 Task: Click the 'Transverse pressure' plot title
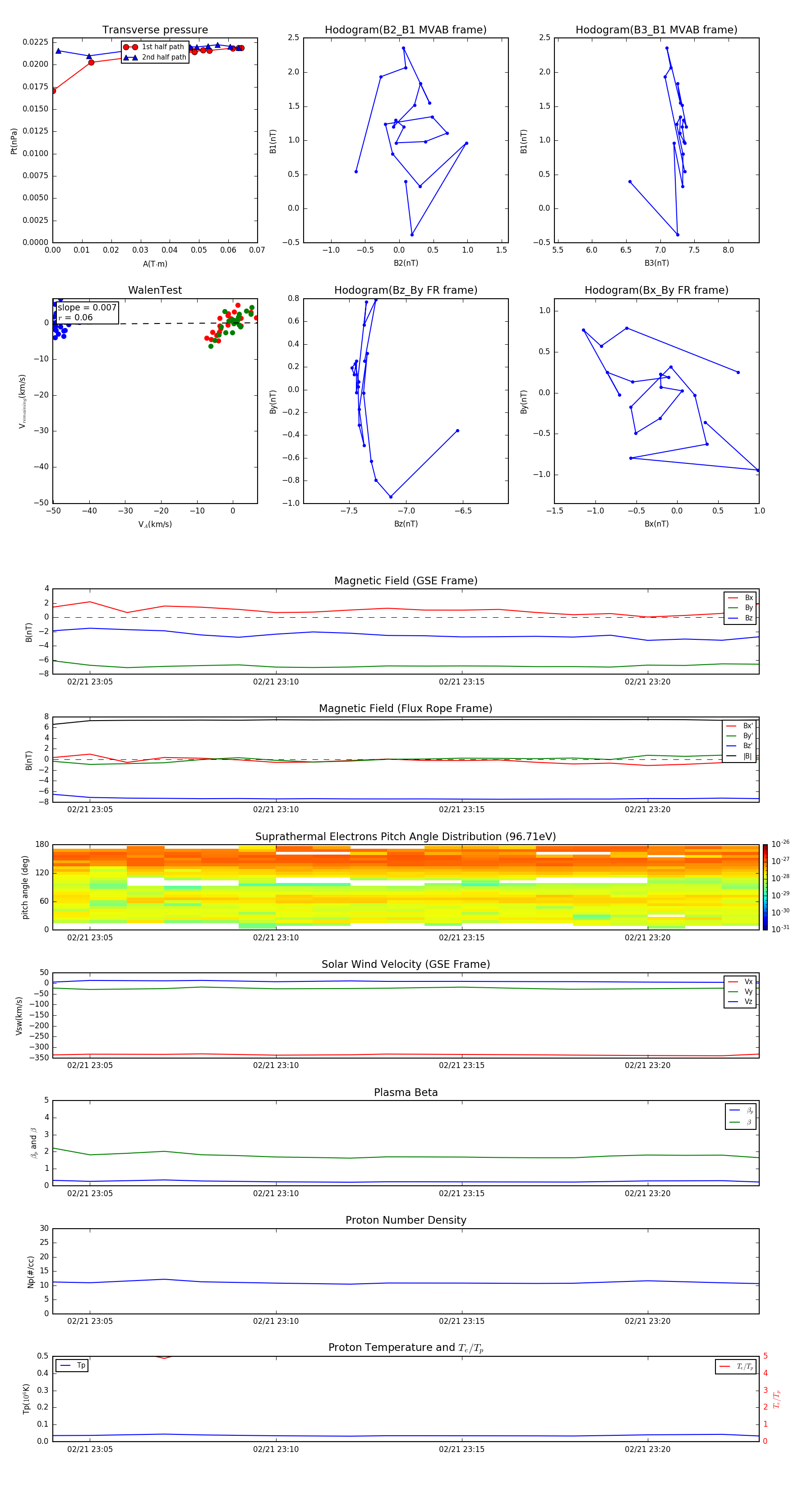[x=155, y=29]
